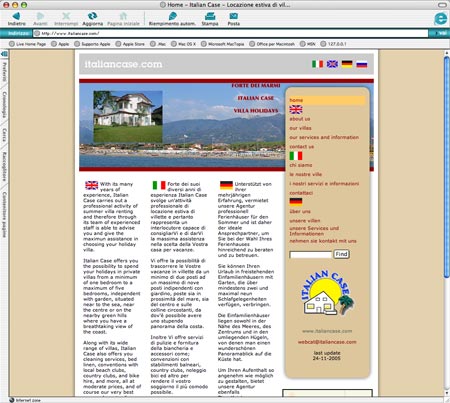
Task: Click the toolbar collapse button in title bar
Action: (x=442, y=5)
